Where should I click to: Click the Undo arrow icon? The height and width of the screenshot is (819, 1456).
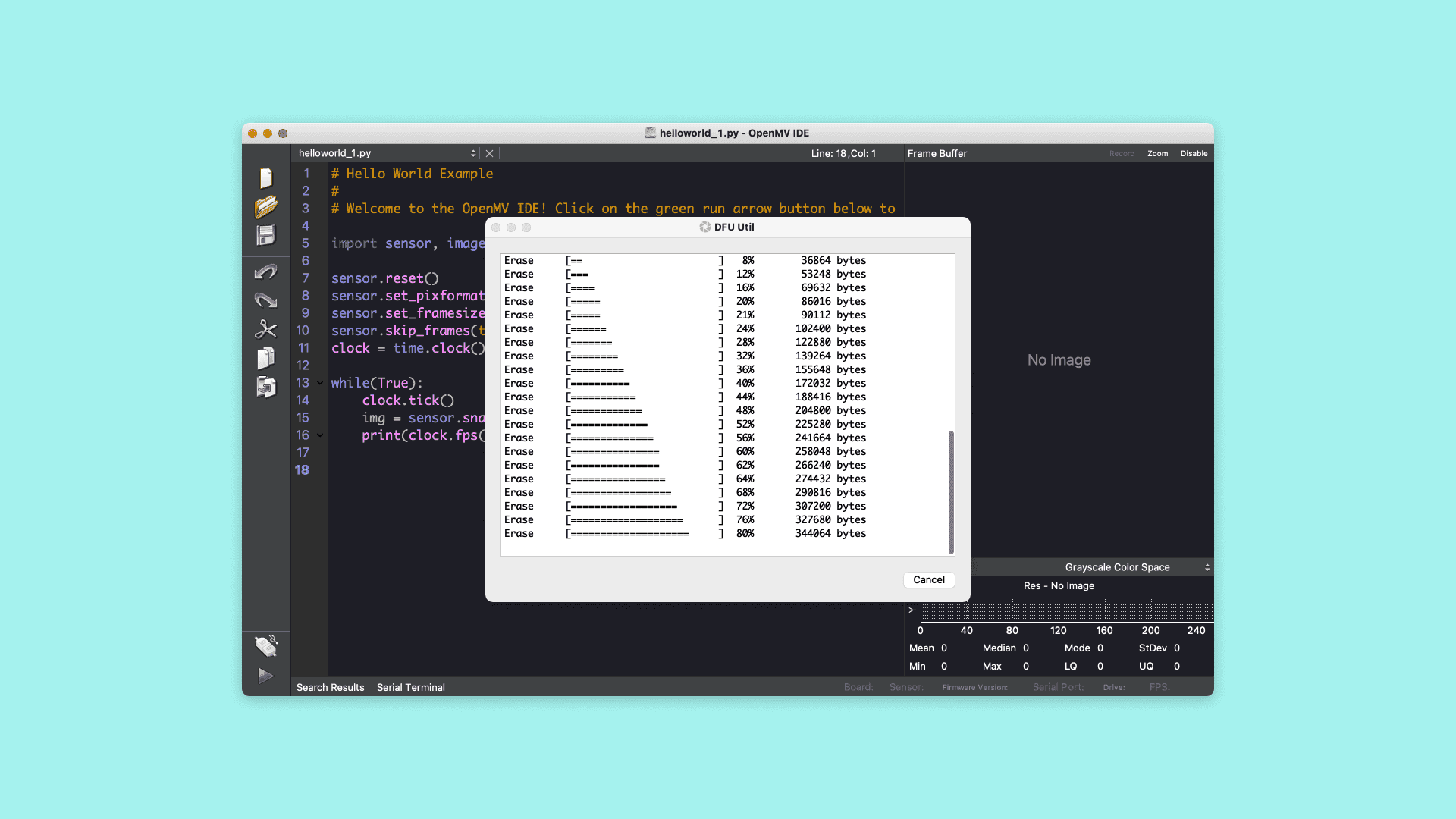pos(265,271)
